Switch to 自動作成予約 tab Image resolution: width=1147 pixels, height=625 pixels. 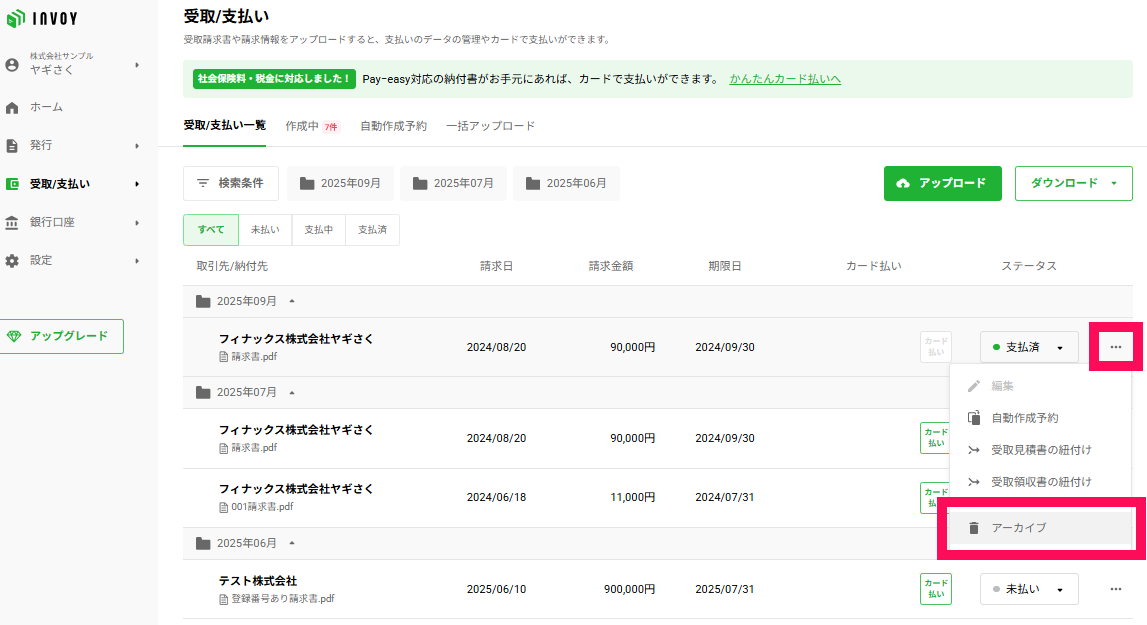394,126
